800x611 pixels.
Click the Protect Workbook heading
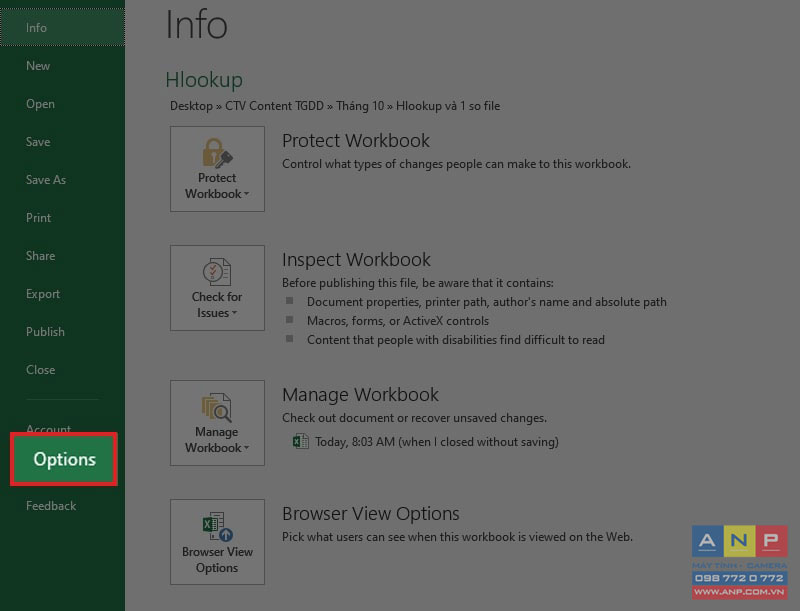[356, 141]
